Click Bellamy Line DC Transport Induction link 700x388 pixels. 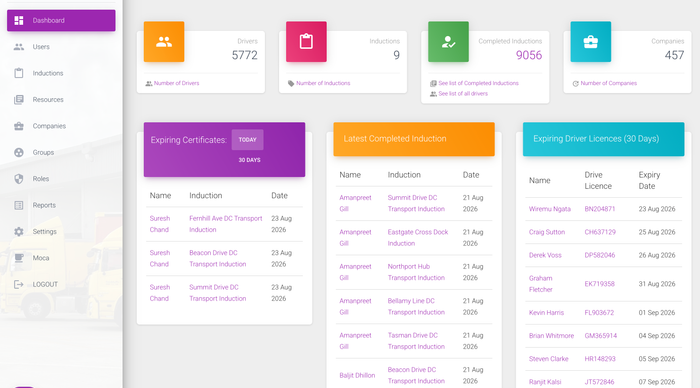(x=416, y=306)
